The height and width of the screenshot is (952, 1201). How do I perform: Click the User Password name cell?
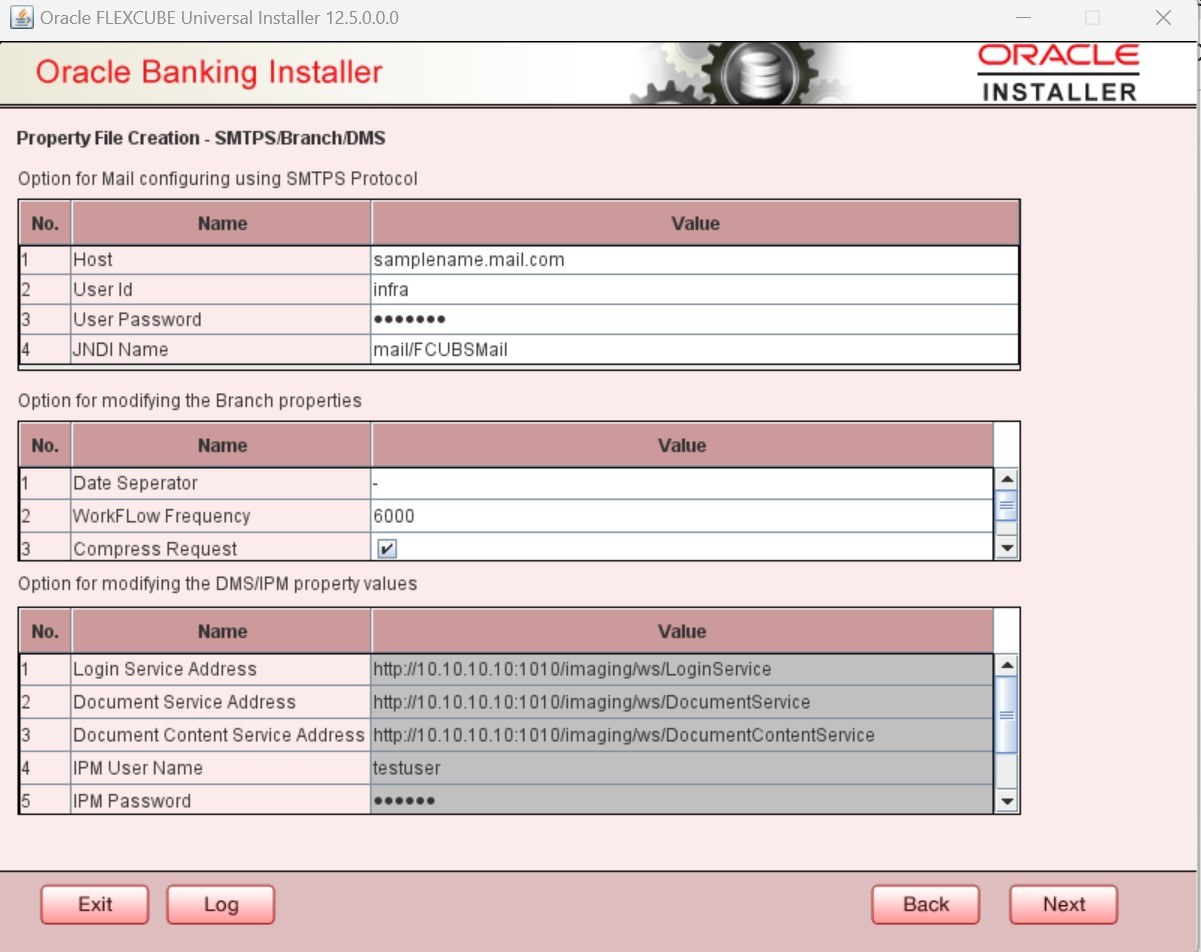coord(221,320)
